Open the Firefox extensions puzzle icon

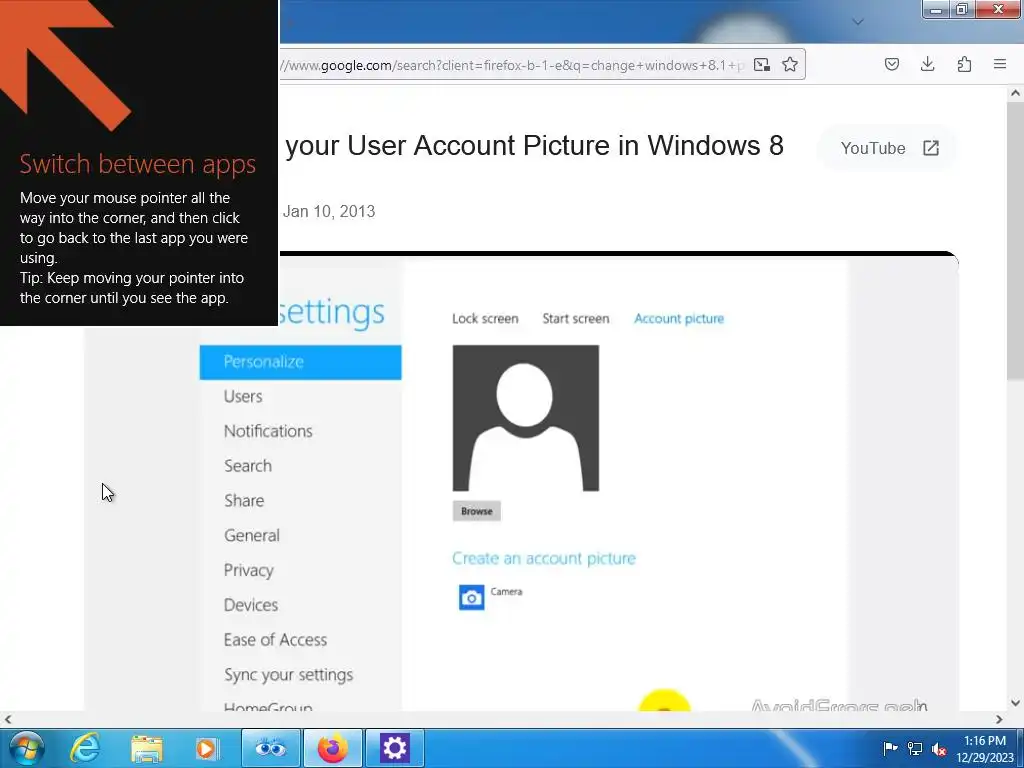(x=964, y=64)
